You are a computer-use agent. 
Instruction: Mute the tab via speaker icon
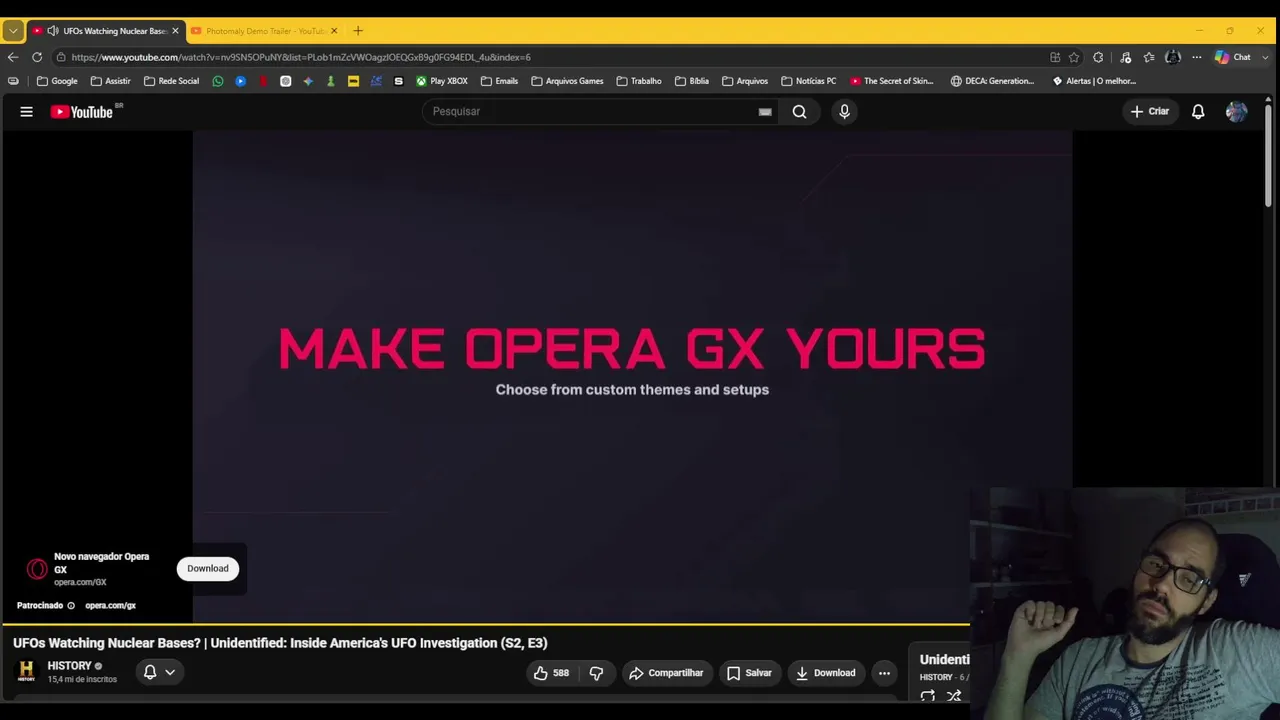(53, 31)
